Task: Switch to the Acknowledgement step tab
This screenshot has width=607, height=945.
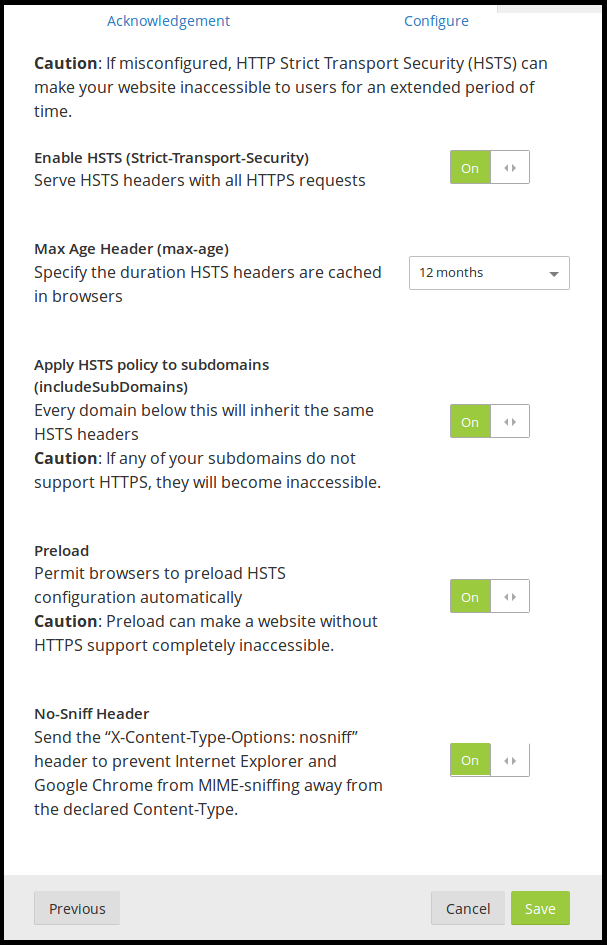Action: 168,21
